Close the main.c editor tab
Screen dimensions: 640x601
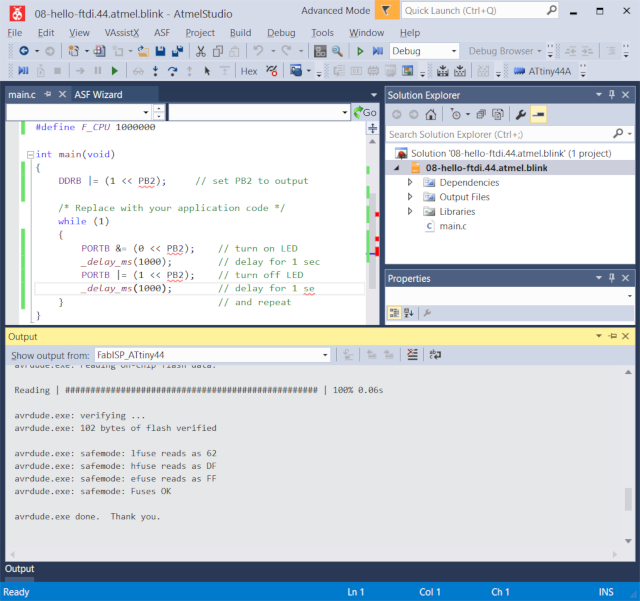tap(62, 94)
